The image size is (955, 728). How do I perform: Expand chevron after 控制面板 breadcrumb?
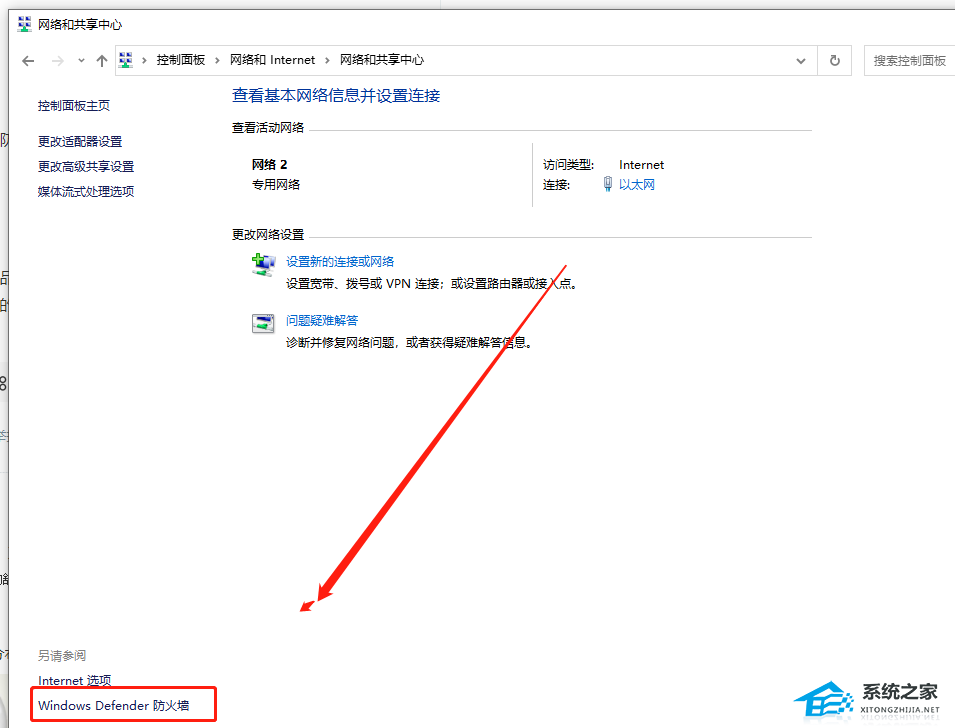click(217, 60)
